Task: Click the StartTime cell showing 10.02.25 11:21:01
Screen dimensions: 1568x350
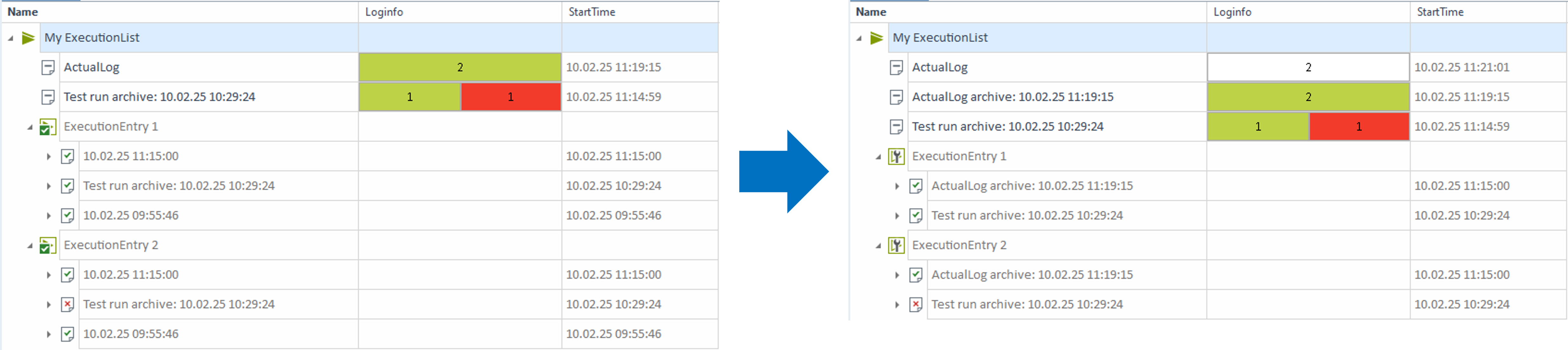Action: click(x=1461, y=68)
